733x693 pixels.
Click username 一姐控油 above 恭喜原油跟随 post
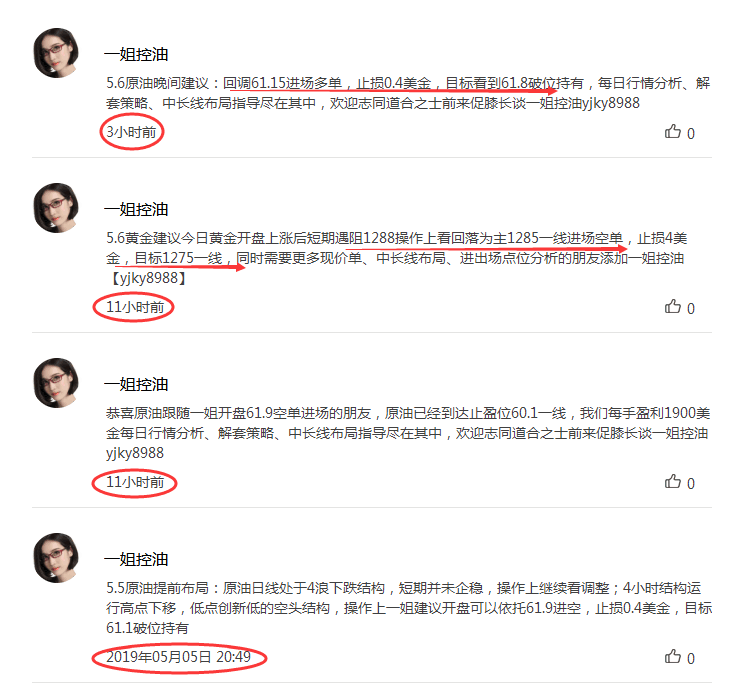136,384
